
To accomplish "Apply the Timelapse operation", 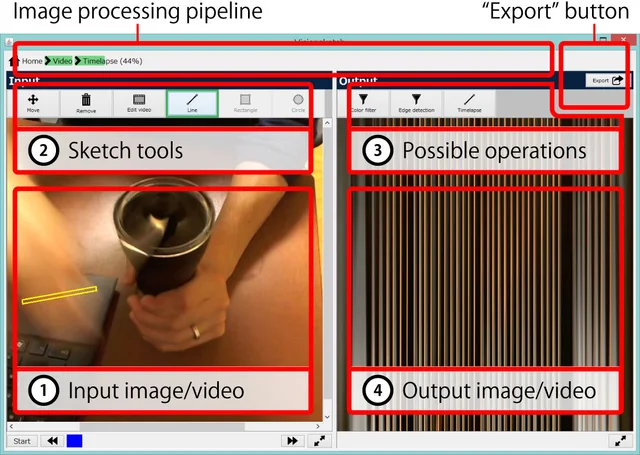I will pyautogui.click(x=469, y=103).
